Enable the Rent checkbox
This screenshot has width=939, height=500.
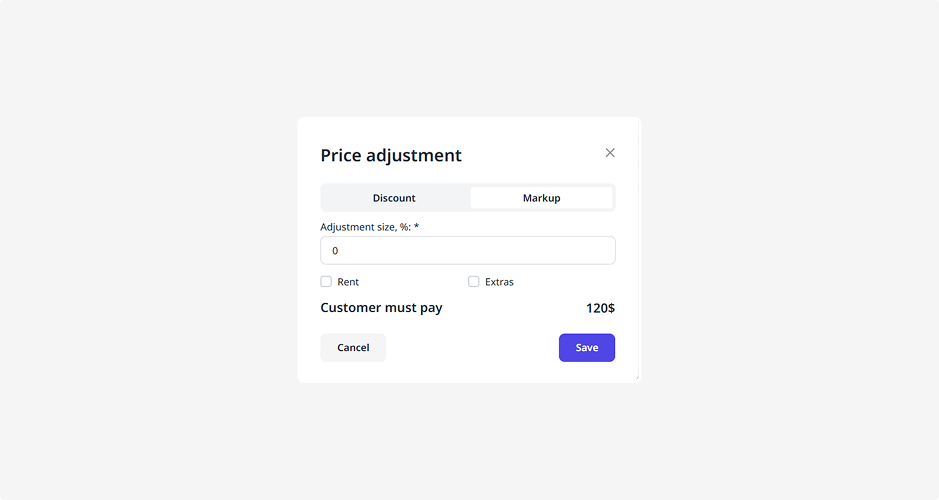click(x=326, y=282)
